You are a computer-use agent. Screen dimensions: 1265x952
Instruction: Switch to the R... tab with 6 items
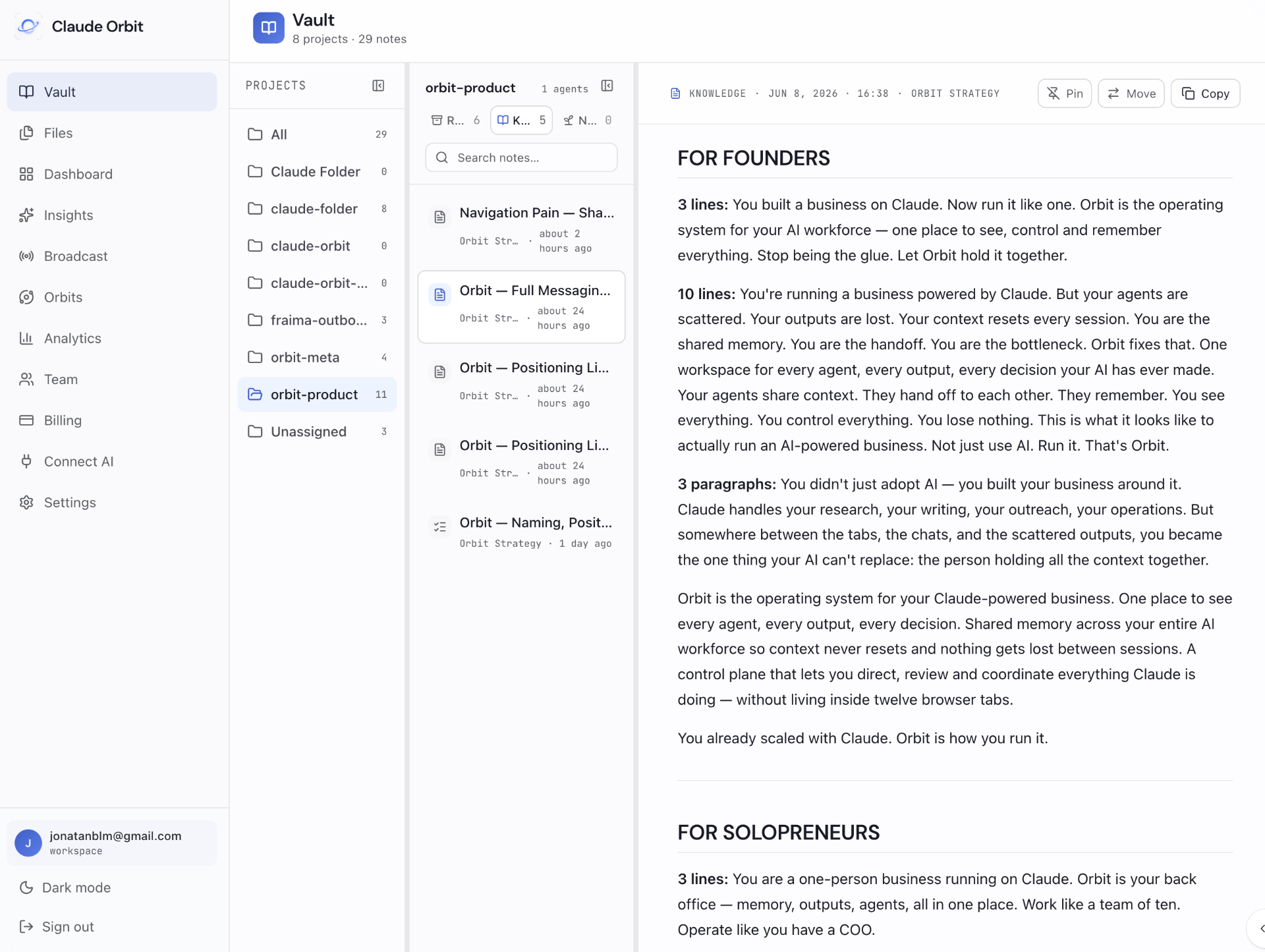tap(455, 121)
